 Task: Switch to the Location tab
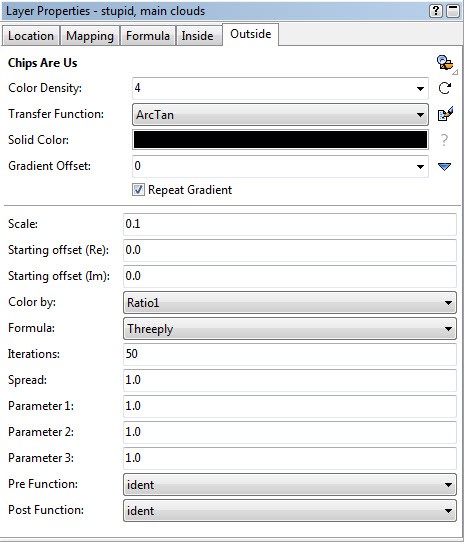pos(31,36)
